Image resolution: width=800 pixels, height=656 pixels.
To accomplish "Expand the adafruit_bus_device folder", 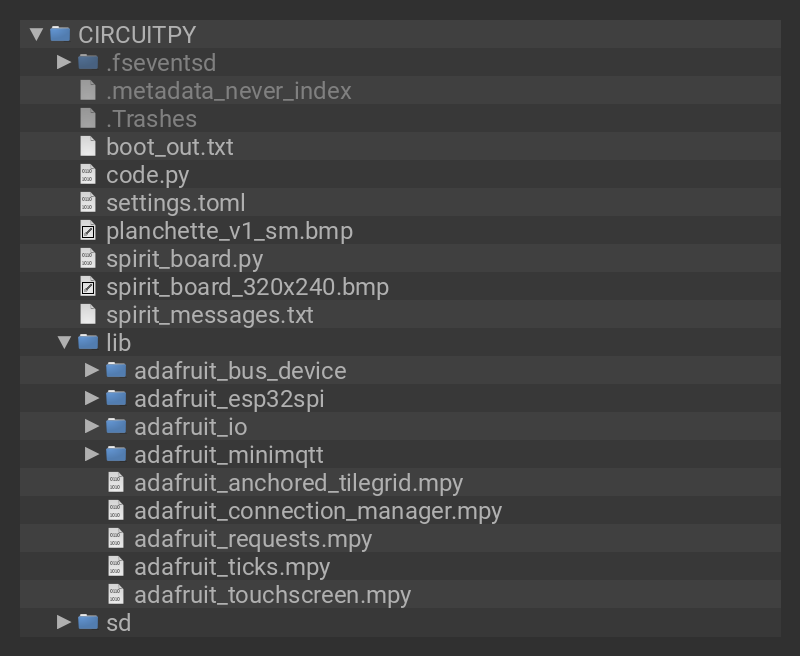I will pos(92,370).
